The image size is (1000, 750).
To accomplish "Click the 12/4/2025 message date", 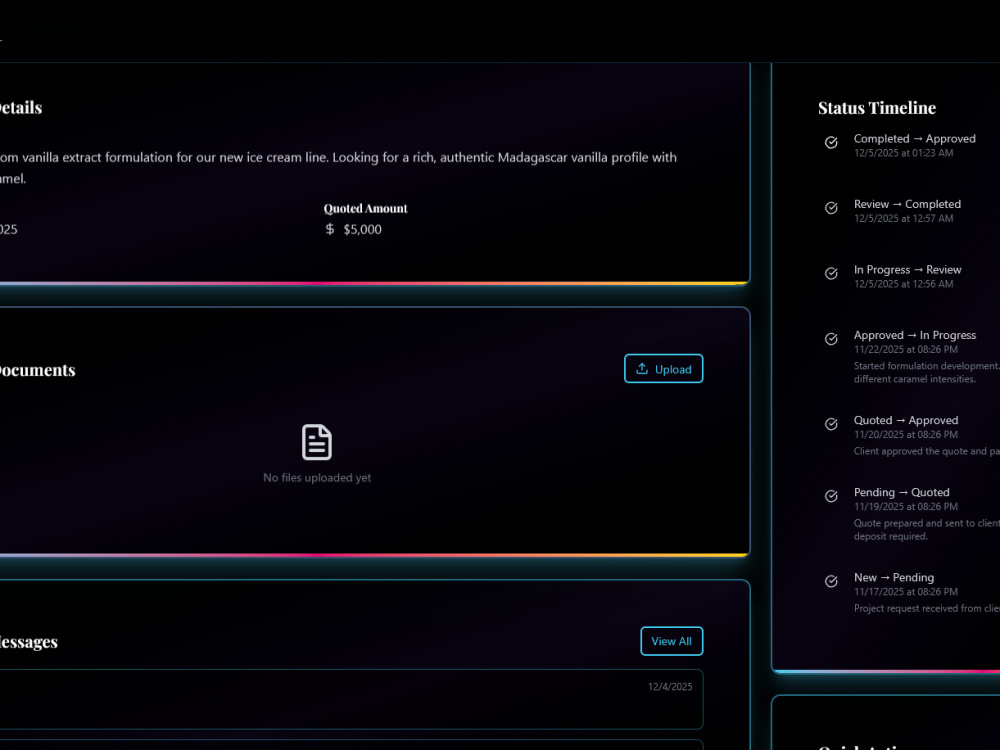I will tap(670, 687).
